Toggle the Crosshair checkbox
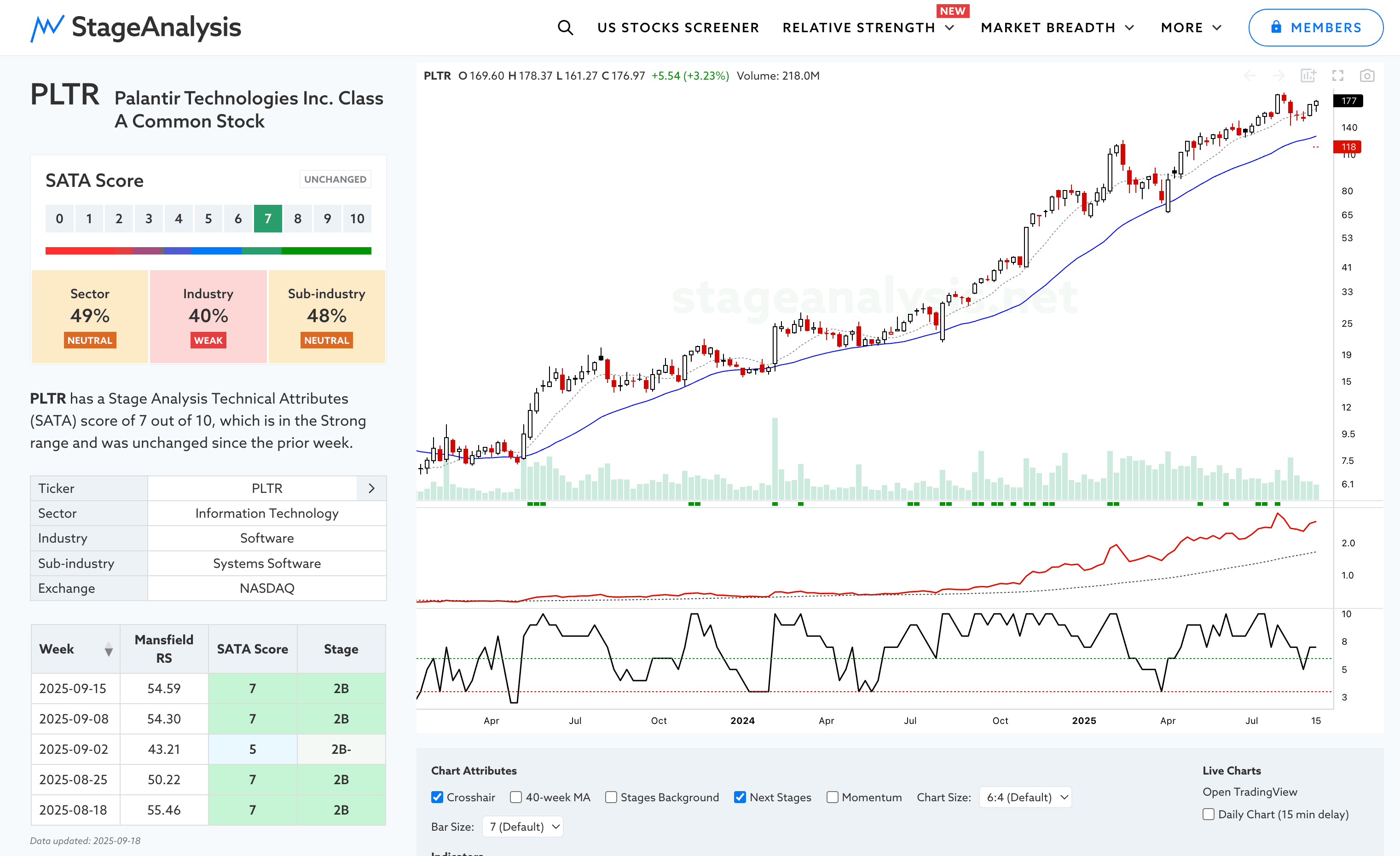The image size is (1400, 856). coord(437,797)
